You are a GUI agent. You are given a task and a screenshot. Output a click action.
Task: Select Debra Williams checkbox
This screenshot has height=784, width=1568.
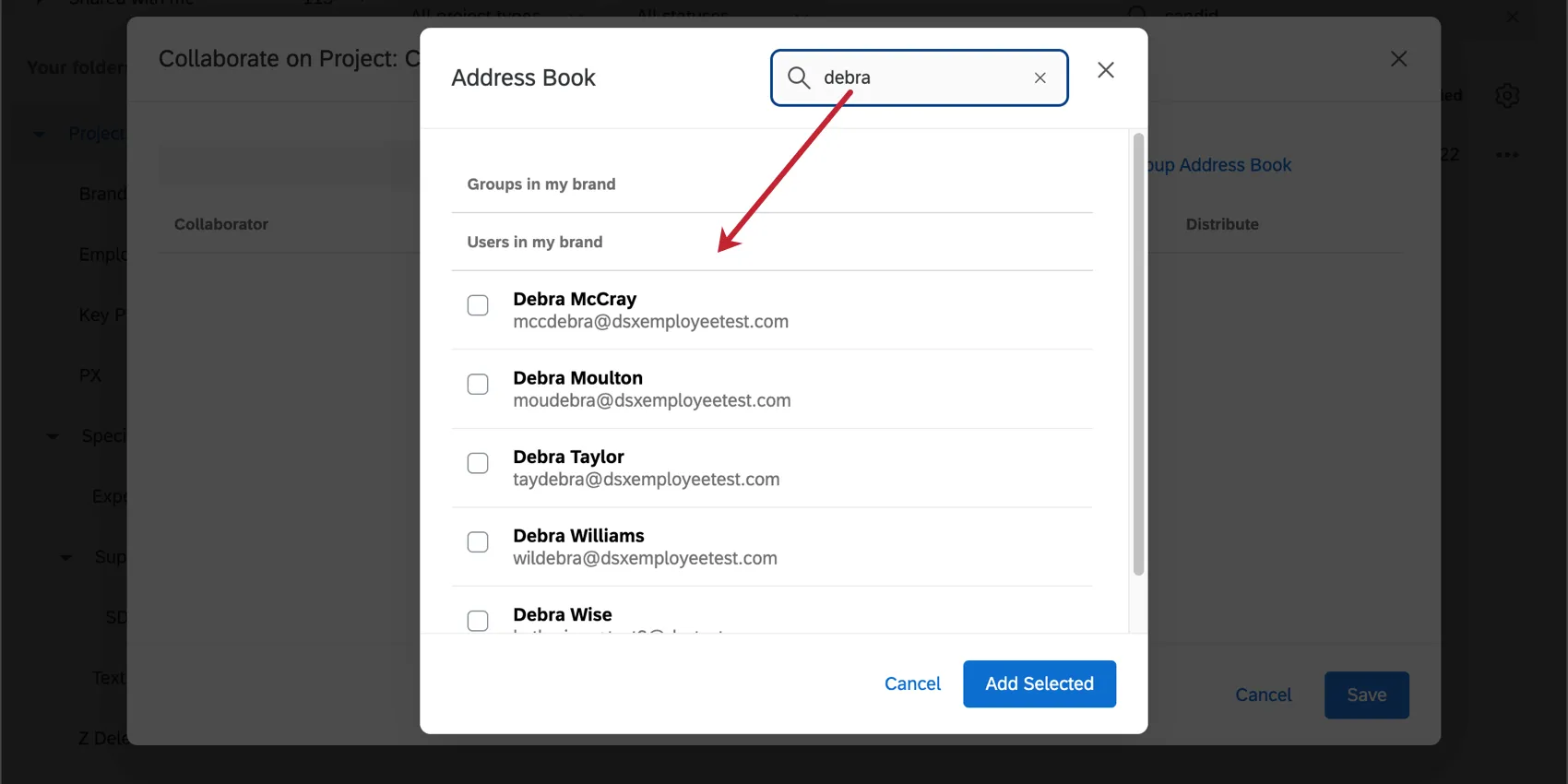tap(478, 542)
